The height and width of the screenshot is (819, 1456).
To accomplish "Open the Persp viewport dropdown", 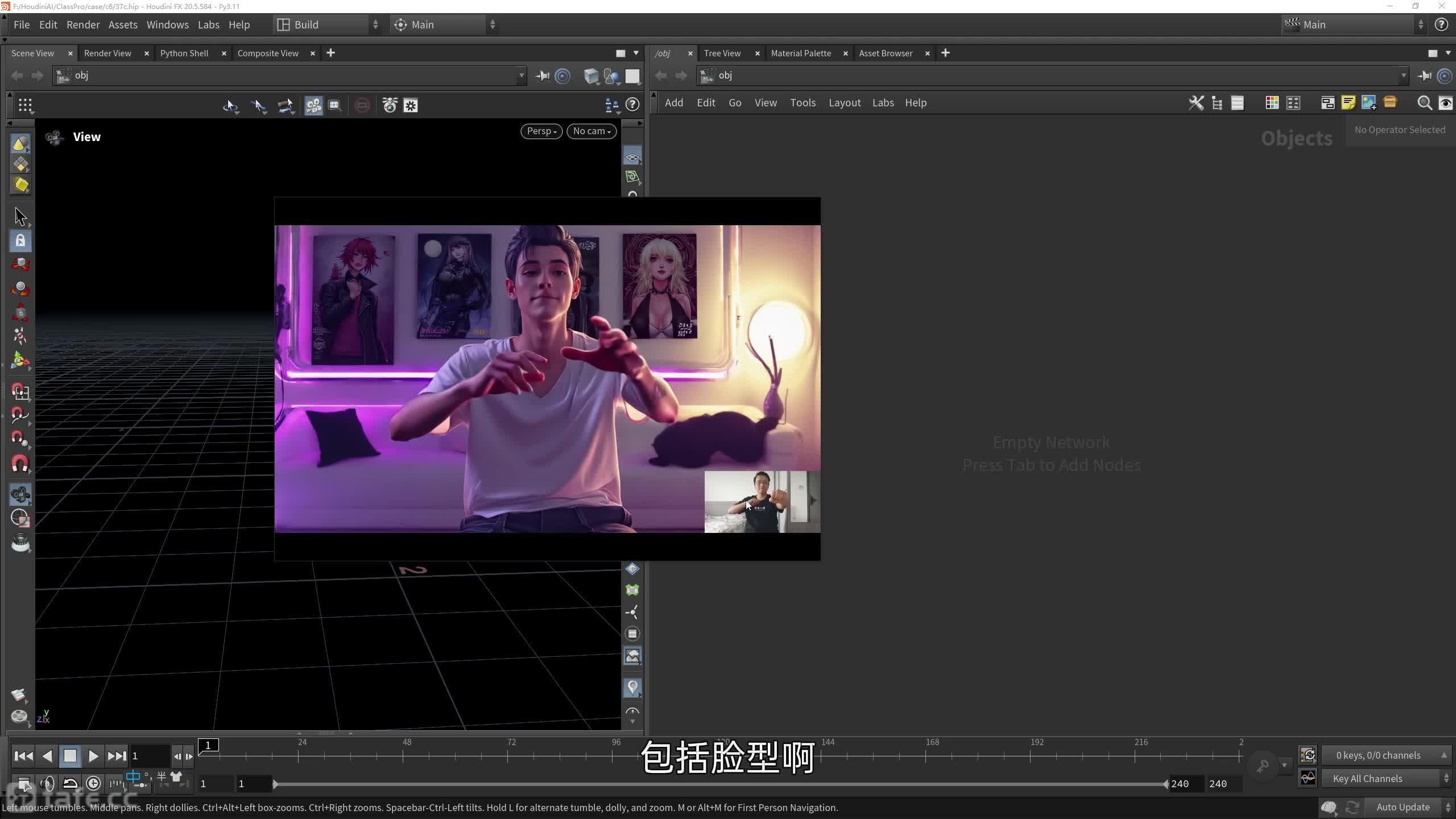I will click(541, 131).
